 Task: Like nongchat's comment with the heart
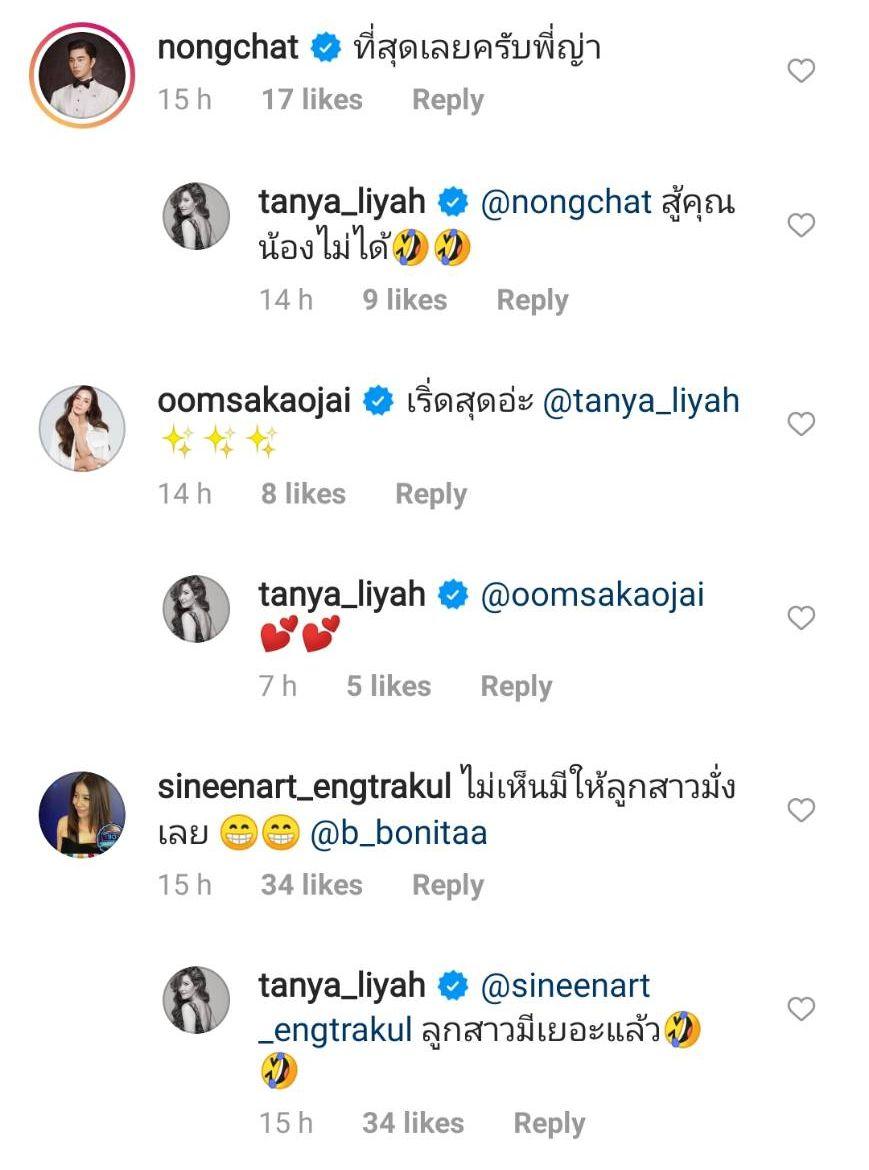click(801, 71)
